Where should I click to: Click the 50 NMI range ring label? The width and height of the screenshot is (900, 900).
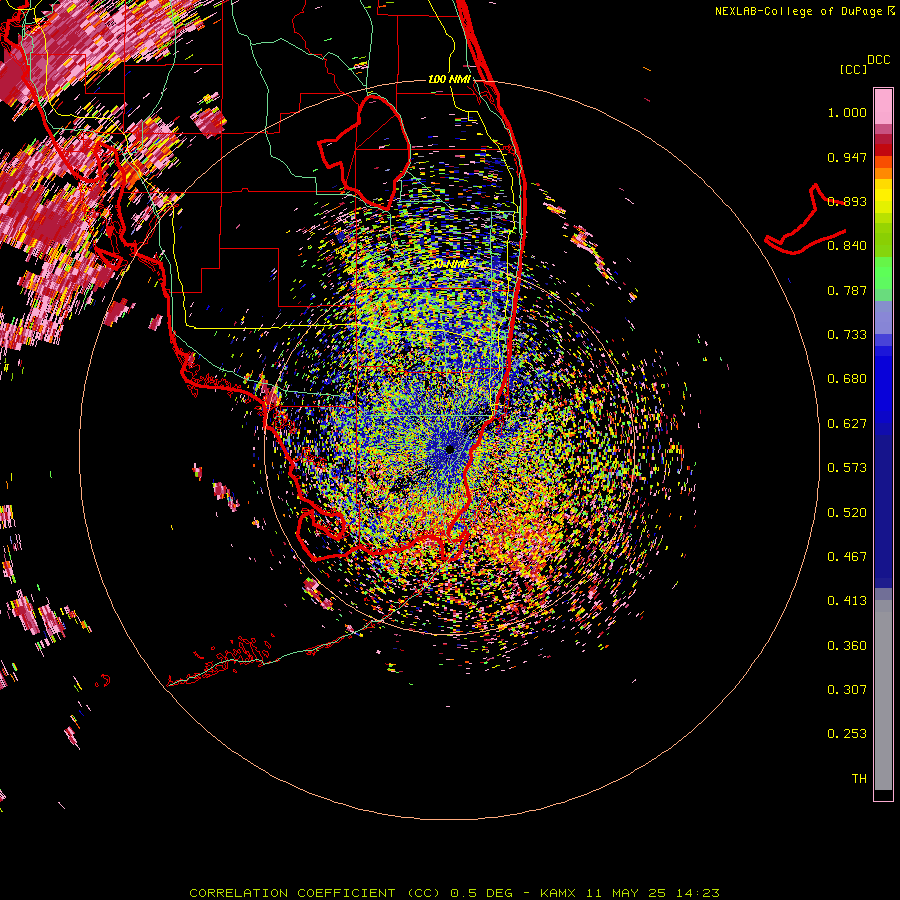(x=450, y=264)
